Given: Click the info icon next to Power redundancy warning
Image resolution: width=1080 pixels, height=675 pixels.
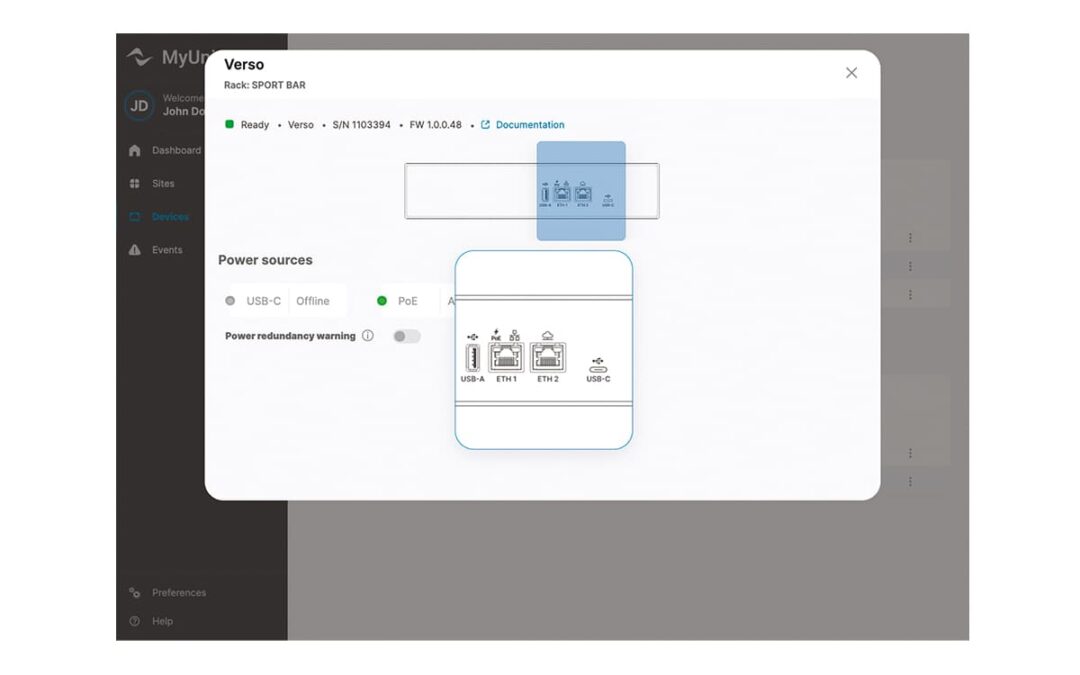Looking at the screenshot, I should coord(368,335).
